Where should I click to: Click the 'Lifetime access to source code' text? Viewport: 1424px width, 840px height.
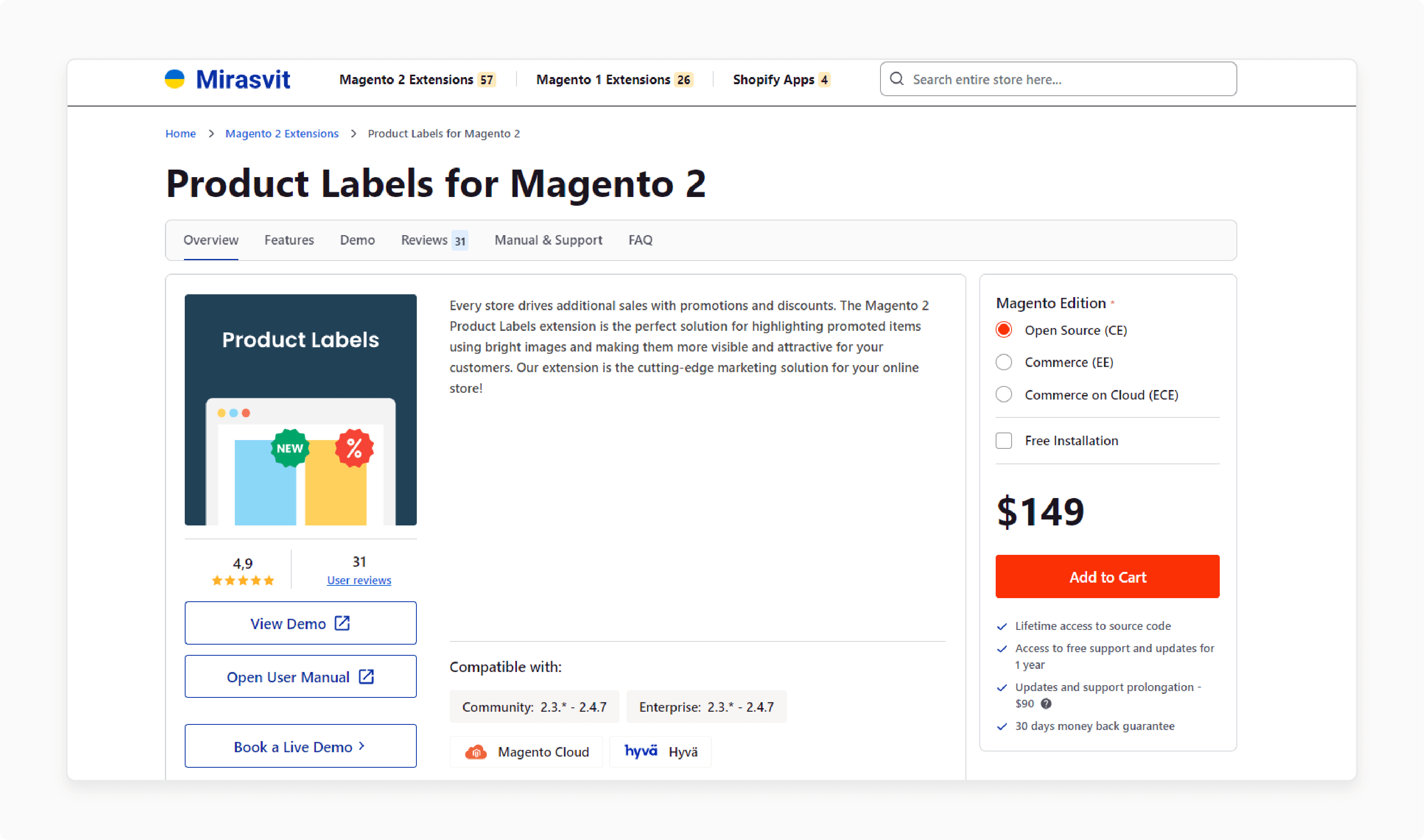click(x=1093, y=626)
